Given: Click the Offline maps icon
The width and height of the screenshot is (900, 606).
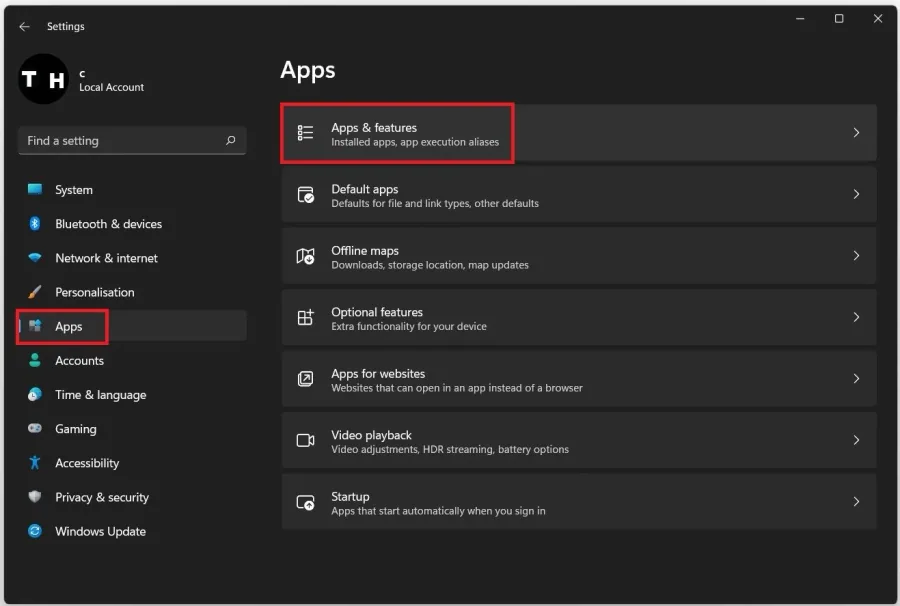Looking at the screenshot, I should (305, 256).
